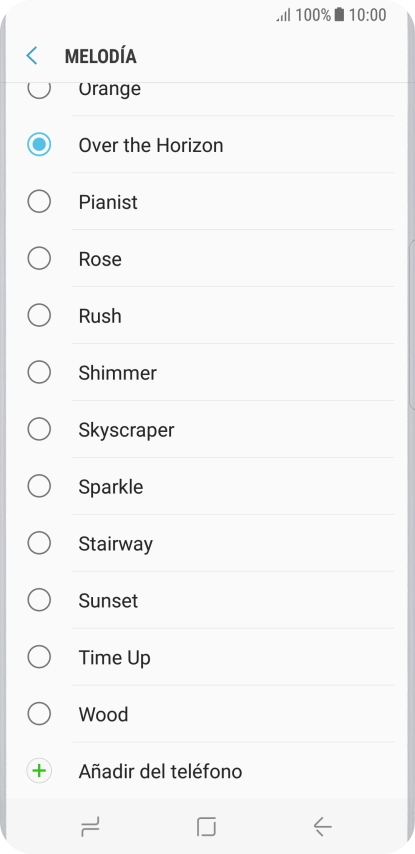Tap the battery status icon
Screen dimensions: 415x854
point(339,15)
